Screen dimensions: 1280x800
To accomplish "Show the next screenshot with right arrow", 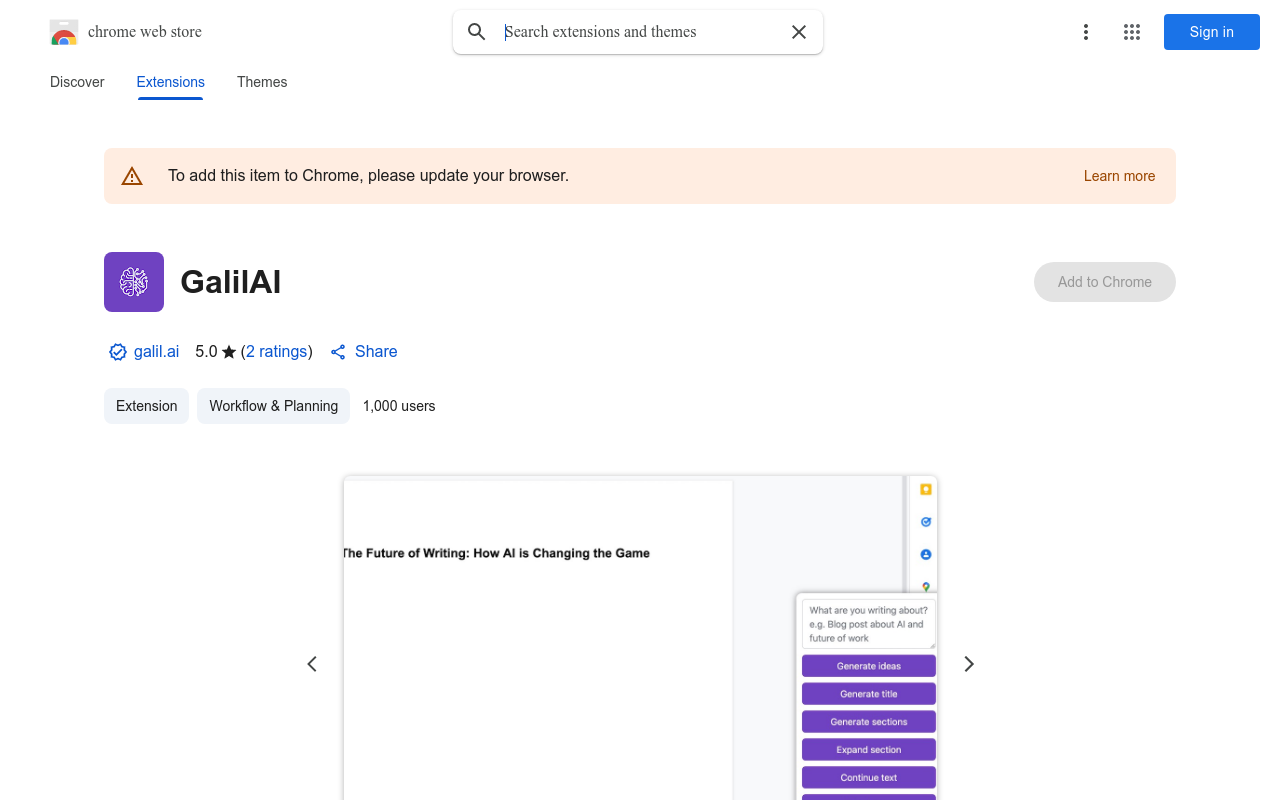I will 968,664.
